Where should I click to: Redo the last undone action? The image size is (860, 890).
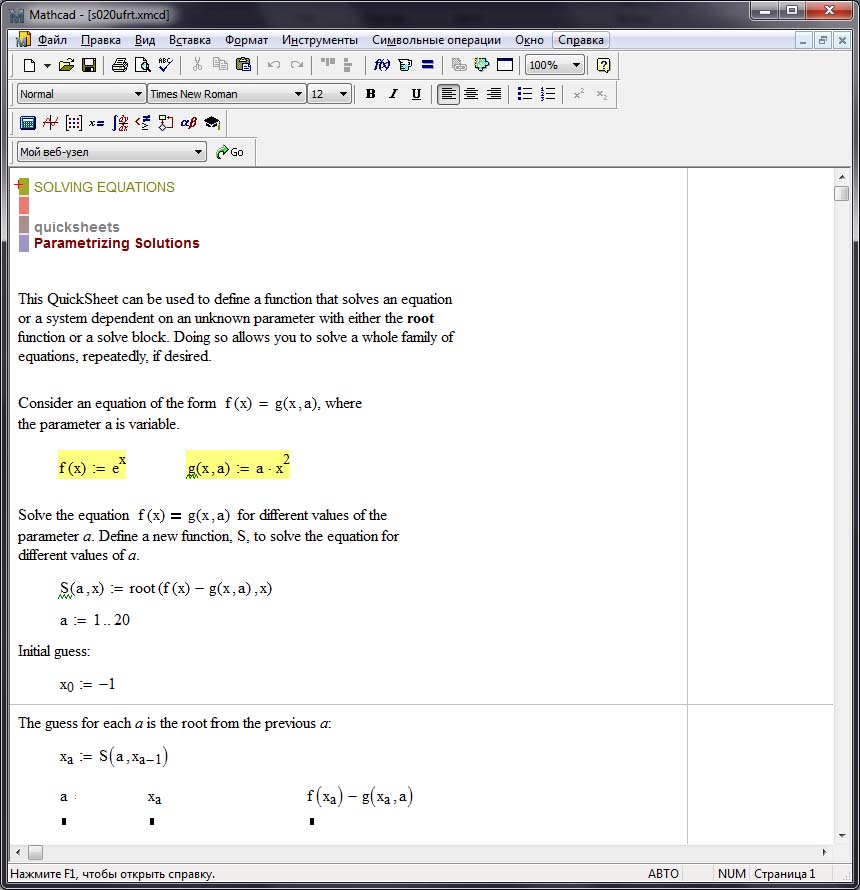tap(296, 65)
